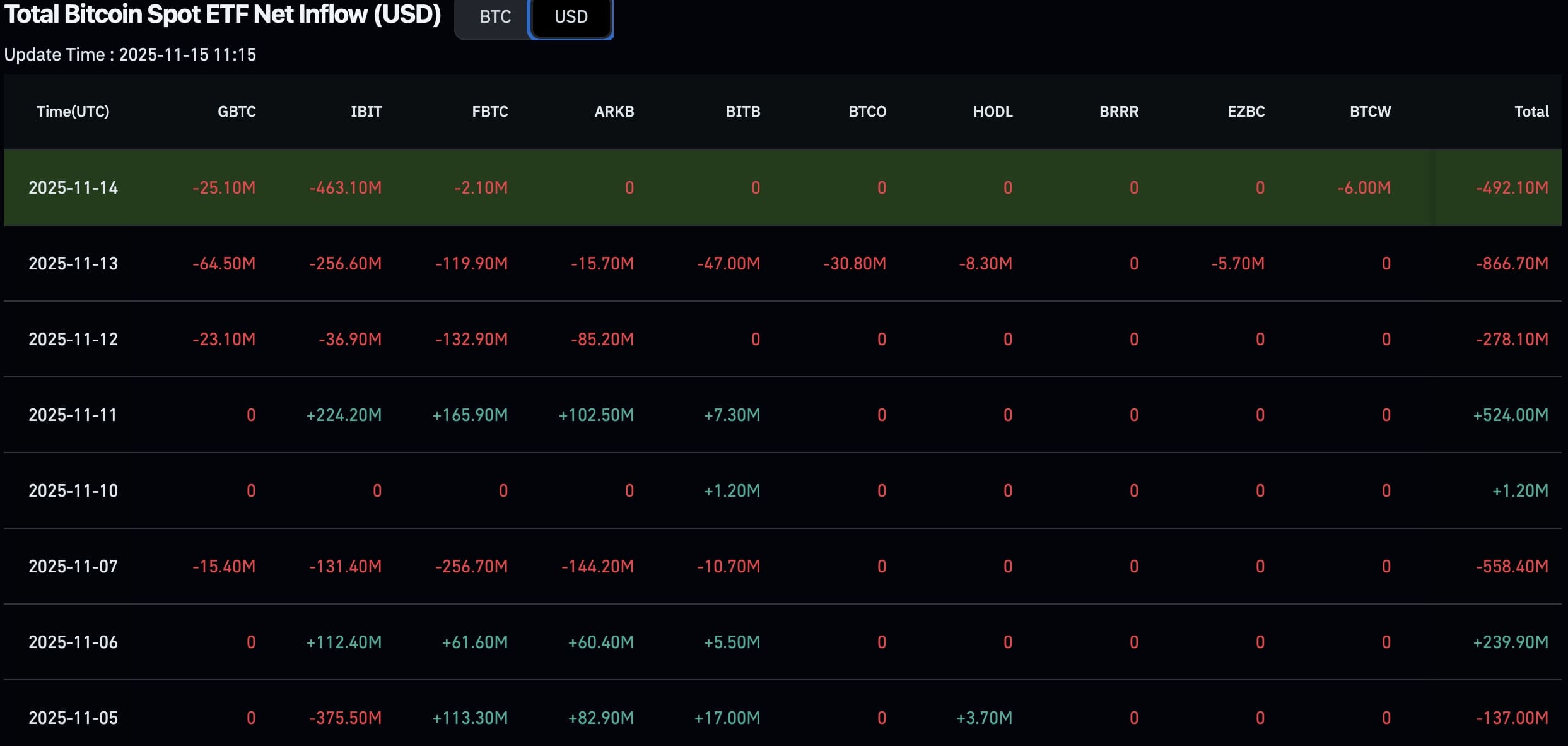1568x746 pixels.
Task: Click the IBIT column header
Action: [x=366, y=112]
